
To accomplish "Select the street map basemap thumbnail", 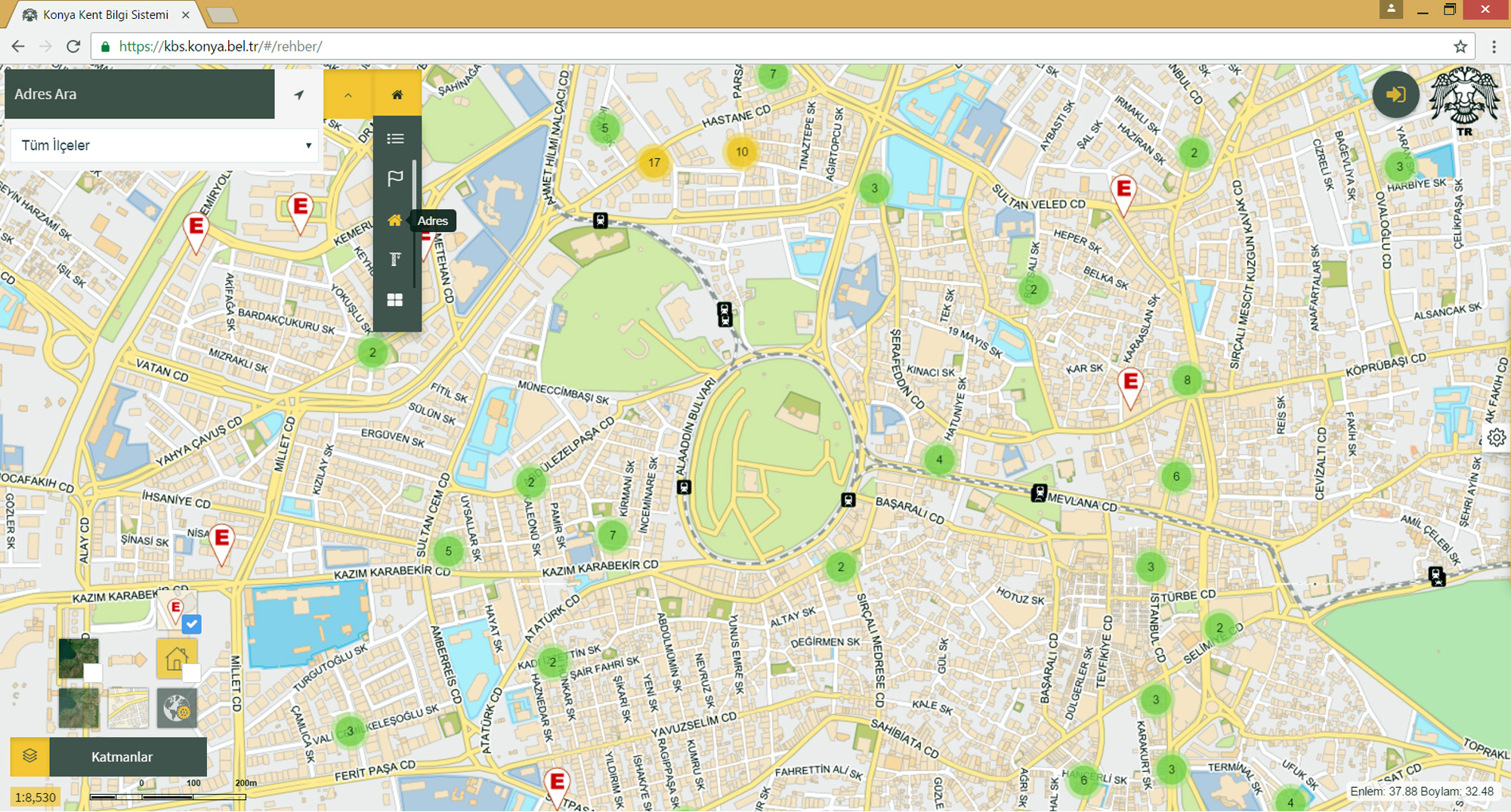I will click(128, 708).
